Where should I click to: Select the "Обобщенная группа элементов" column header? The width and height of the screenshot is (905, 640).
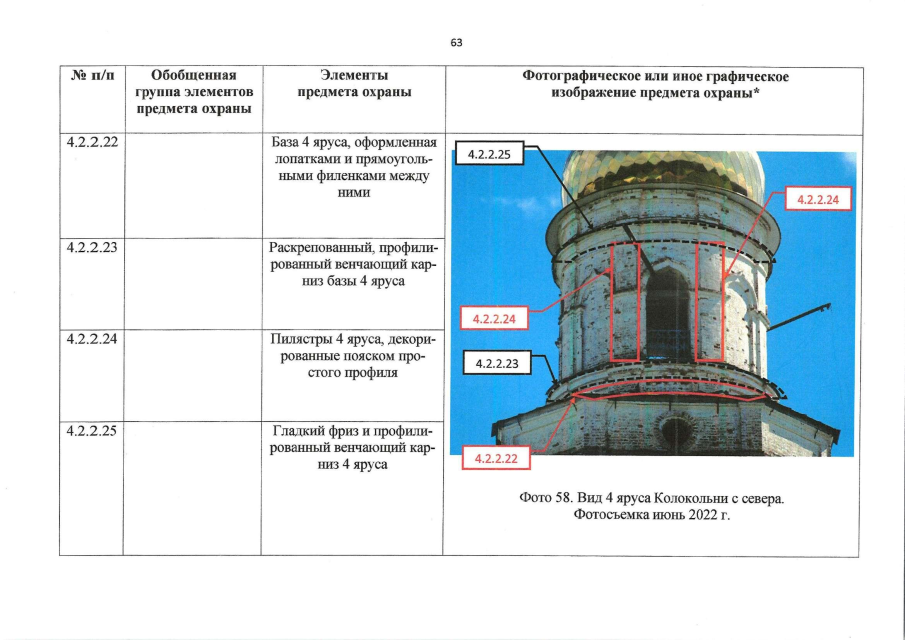pos(191,92)
